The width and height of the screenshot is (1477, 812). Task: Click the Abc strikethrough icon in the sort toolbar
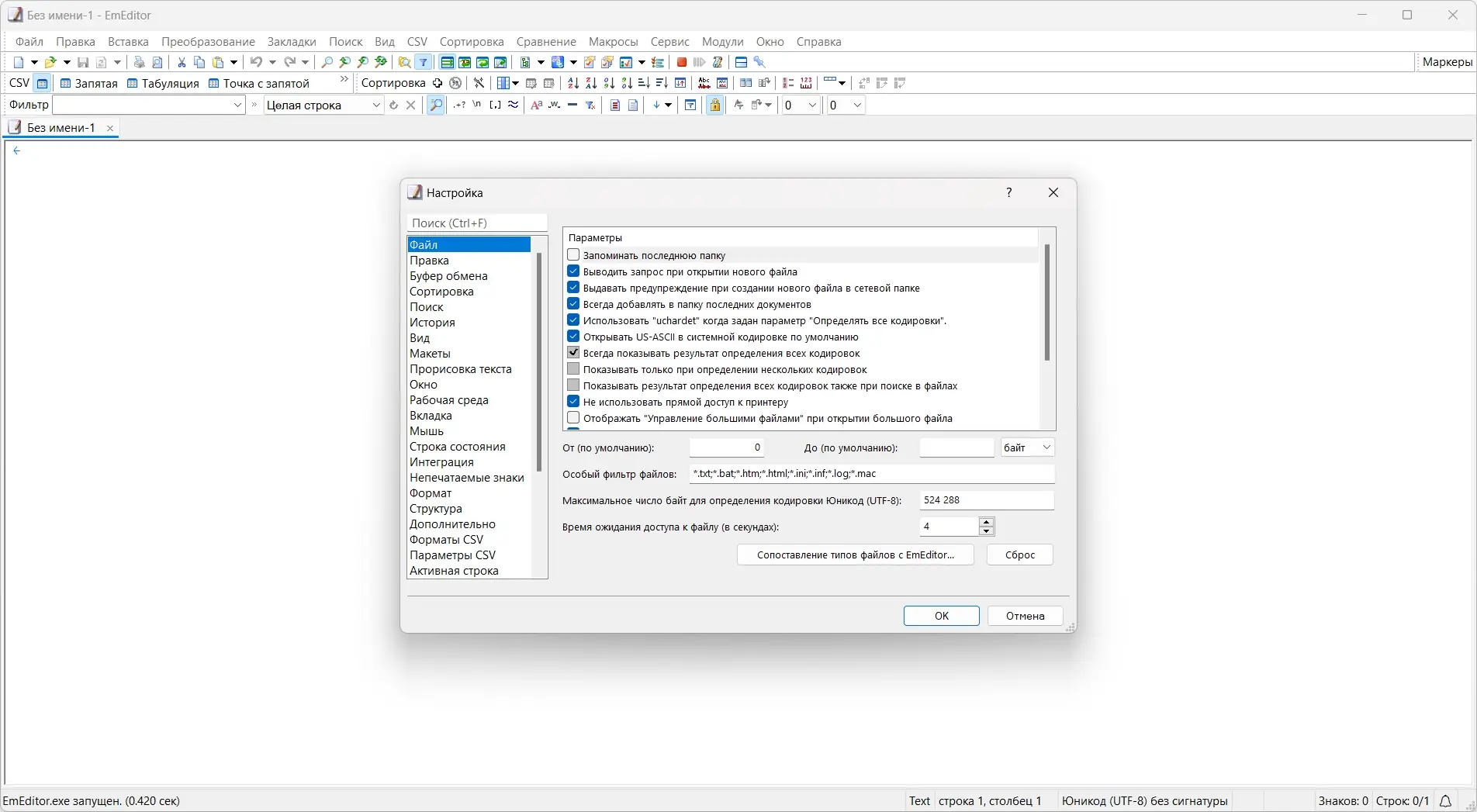704,83
